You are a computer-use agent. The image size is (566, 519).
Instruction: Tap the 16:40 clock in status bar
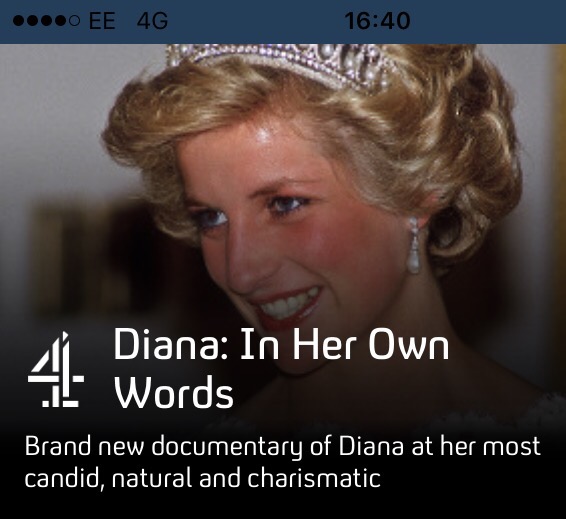point(377,21)
